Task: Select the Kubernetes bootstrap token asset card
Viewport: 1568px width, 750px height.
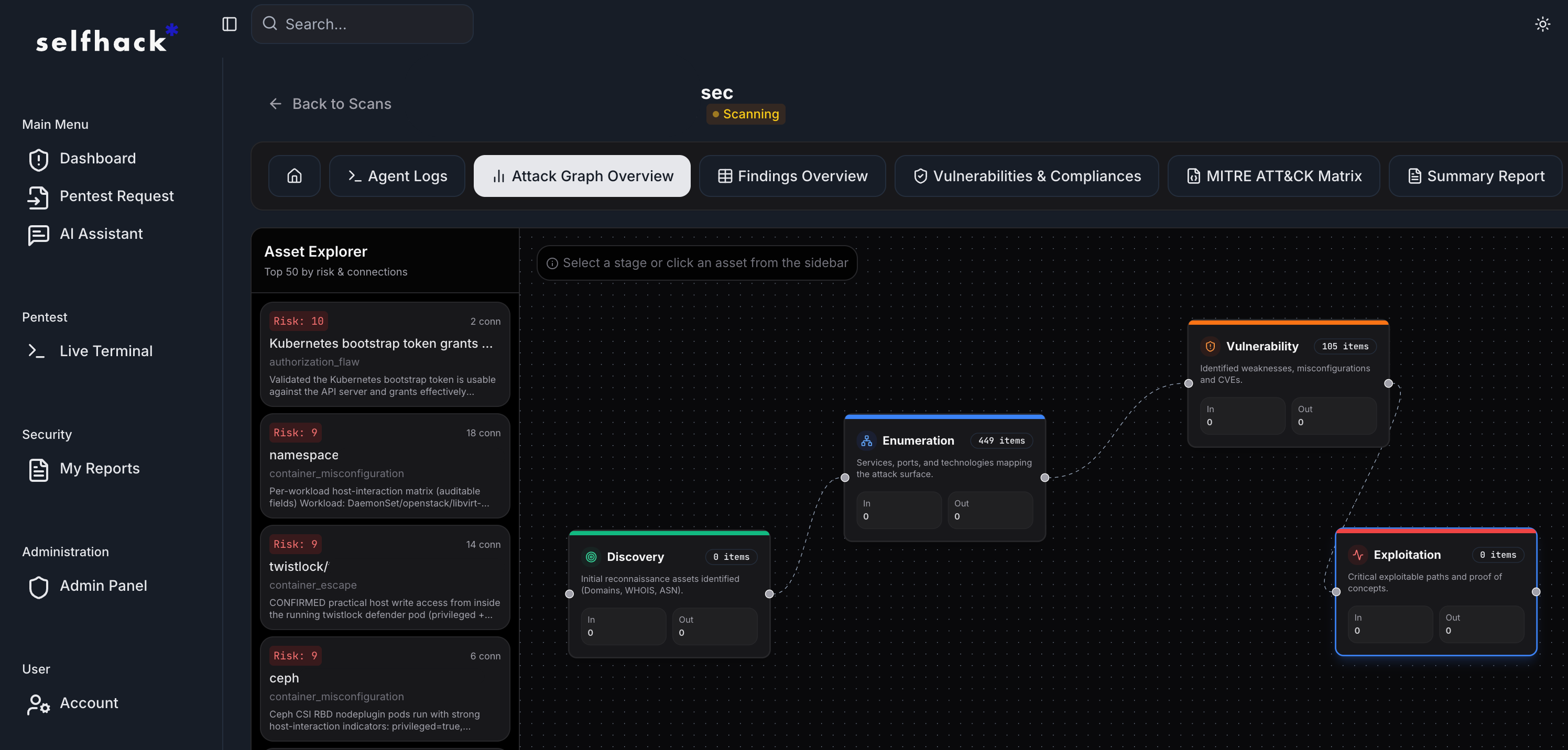Action: [385, 355]
